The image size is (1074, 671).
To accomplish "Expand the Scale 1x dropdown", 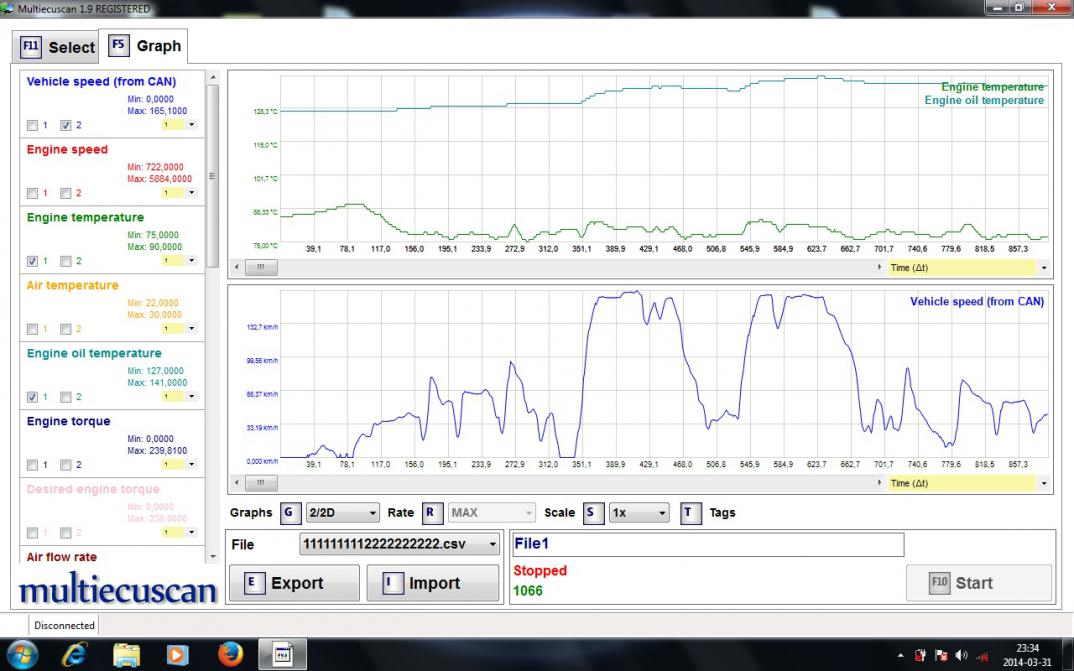I will point(639,513).
